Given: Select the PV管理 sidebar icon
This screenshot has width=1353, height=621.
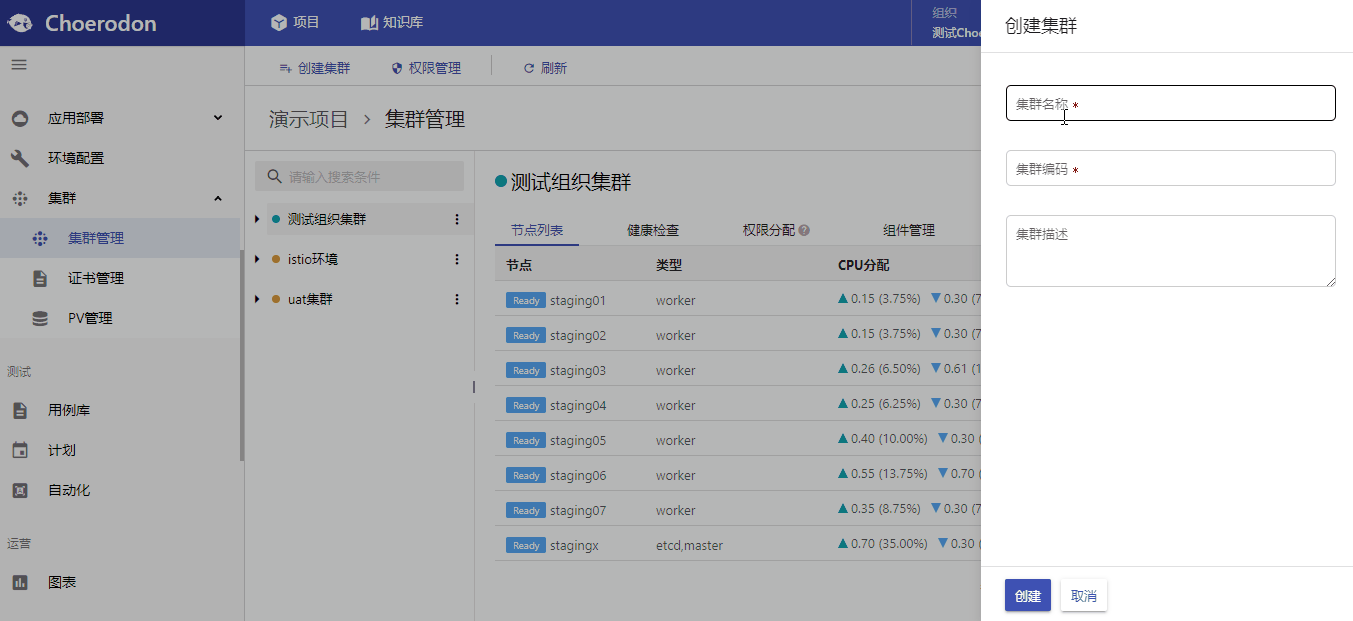Looking at the screenshot, I should 38,317.
